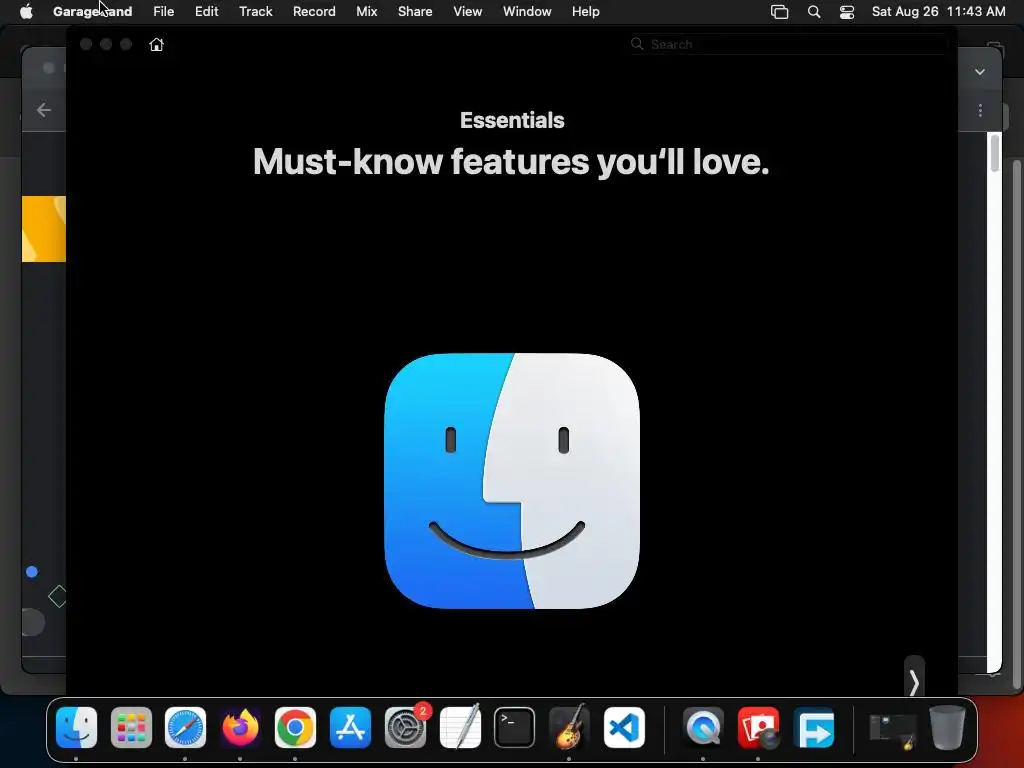Open Photo Booth from the Dock

(758, 727)
